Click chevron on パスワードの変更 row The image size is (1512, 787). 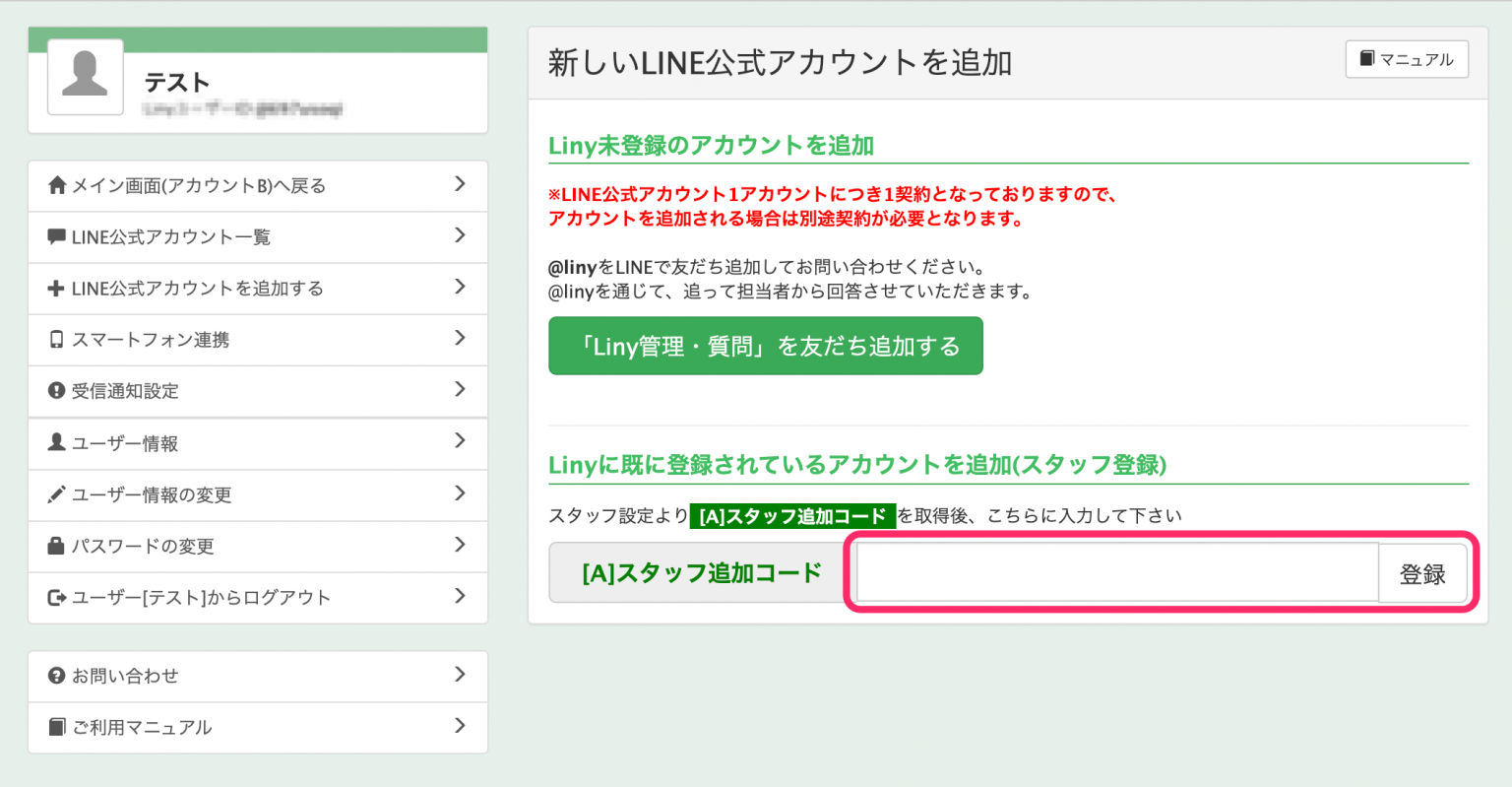tap(460, 545)
